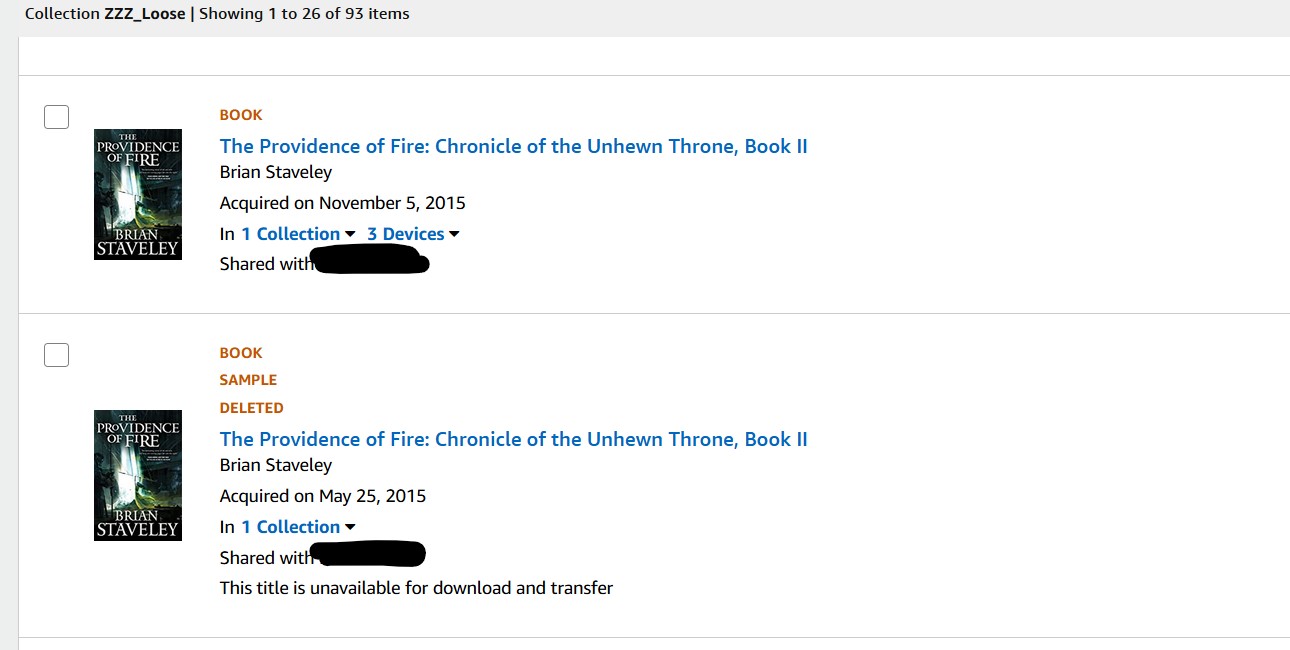Click 'Acquired on November 5, 2015' text
The width and height of the screenshot is (1290, 650).
tap(343, 203)
